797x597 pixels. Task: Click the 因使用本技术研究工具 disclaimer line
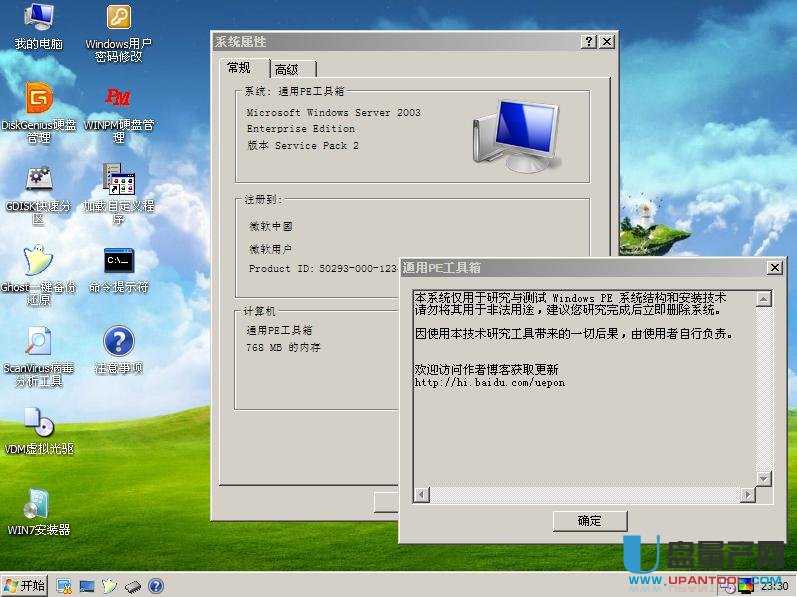(x=574, y=334)
